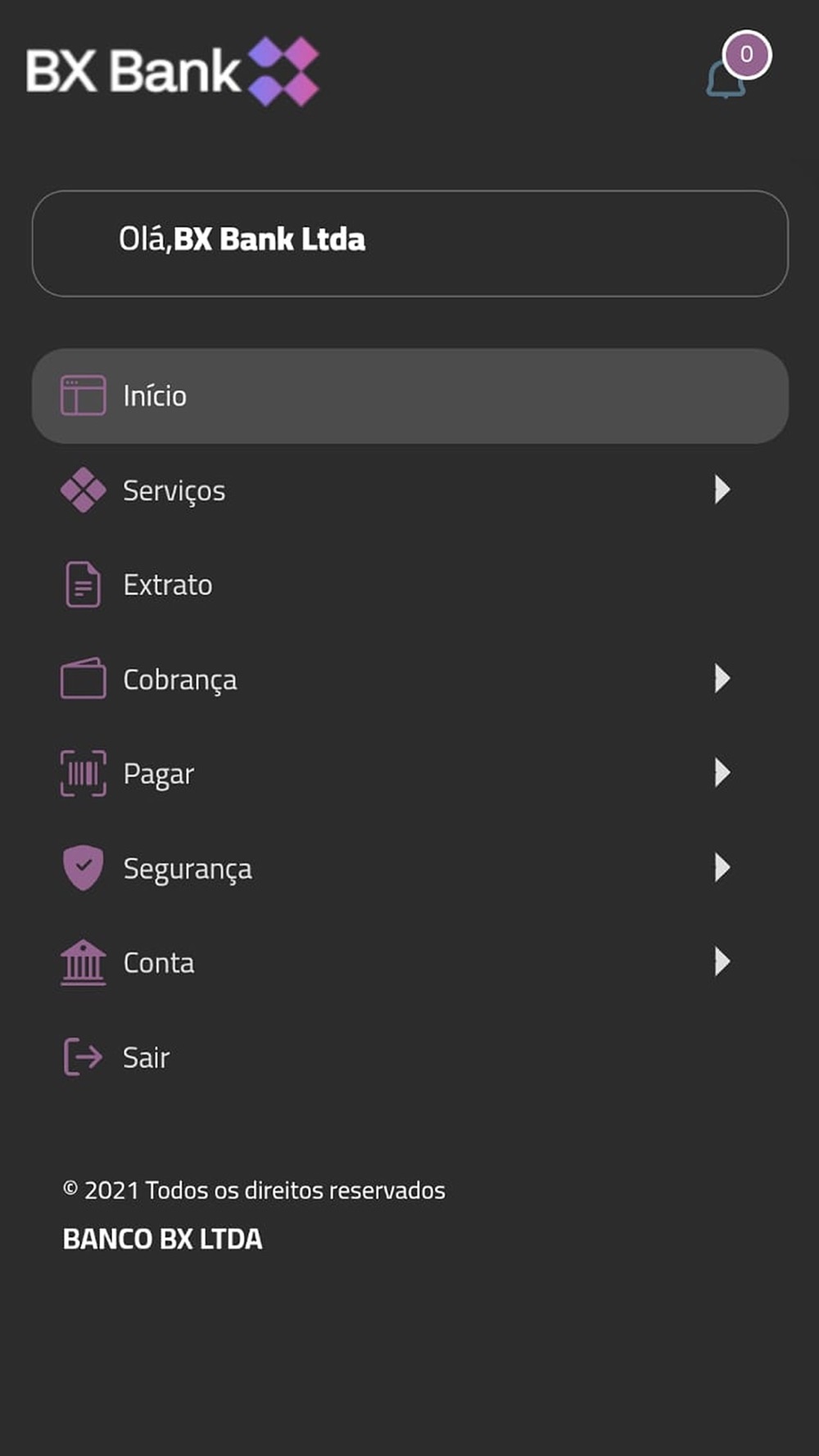
Task: Click the Segurança shield icon
Action: click(x=83, y=867)
